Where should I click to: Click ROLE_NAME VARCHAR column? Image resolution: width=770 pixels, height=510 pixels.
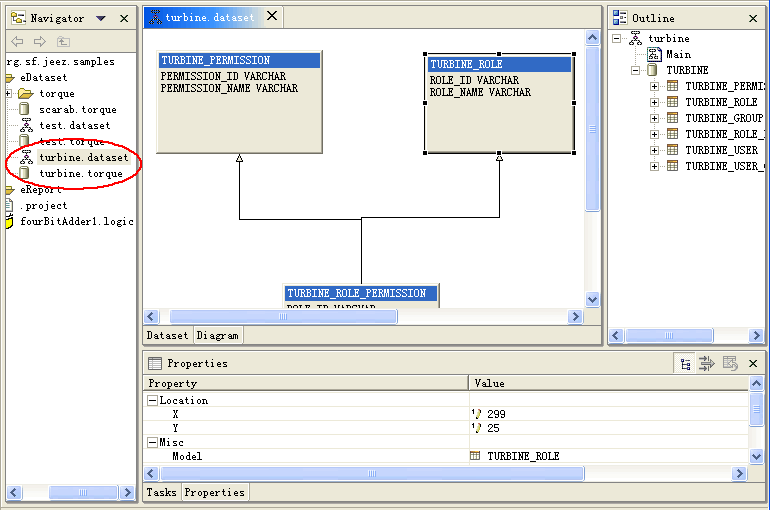pos(480,92)
